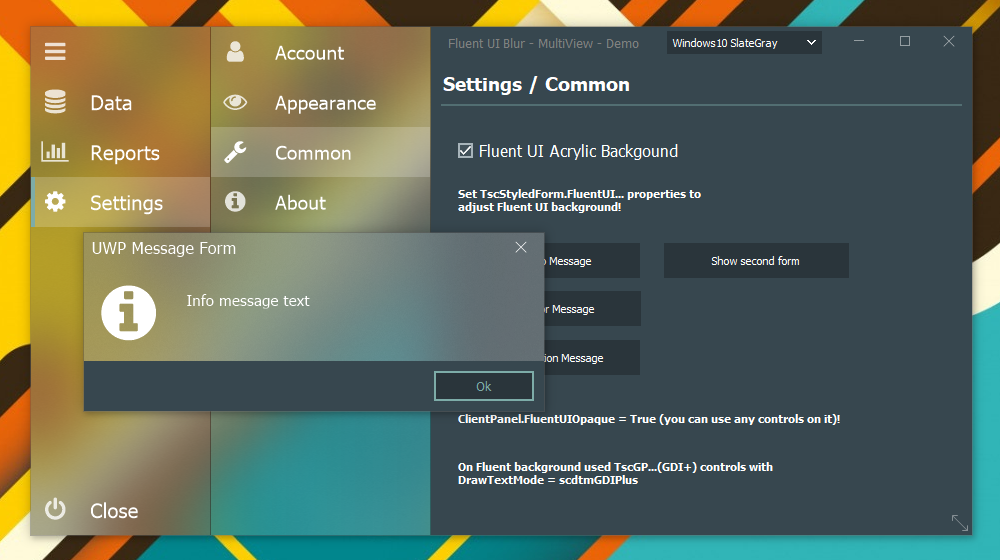Click the 'Info message text' label
1000x560 pixels.
(x=247, y=300)
